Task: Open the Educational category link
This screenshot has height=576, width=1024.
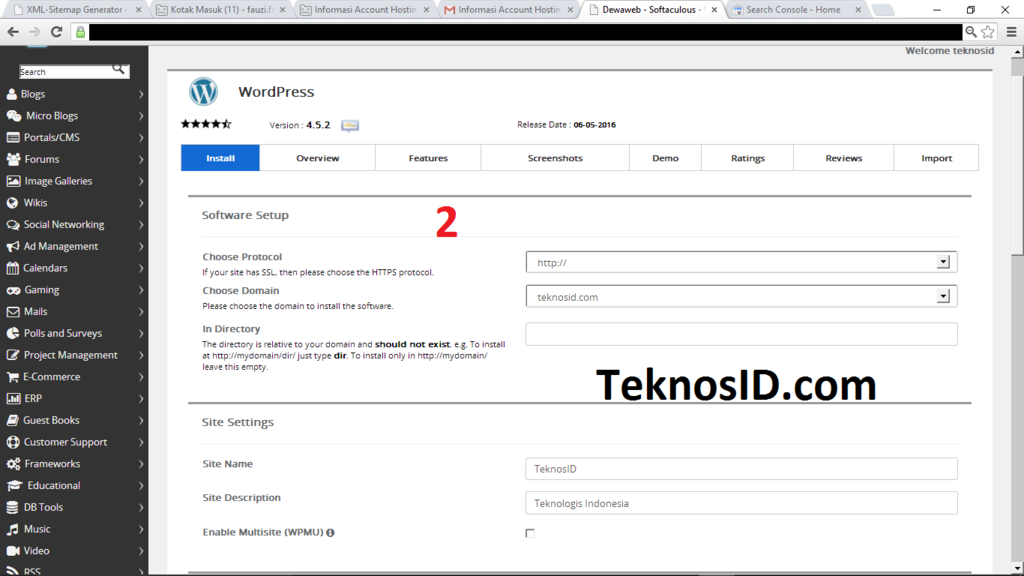Action: (54, 485)
